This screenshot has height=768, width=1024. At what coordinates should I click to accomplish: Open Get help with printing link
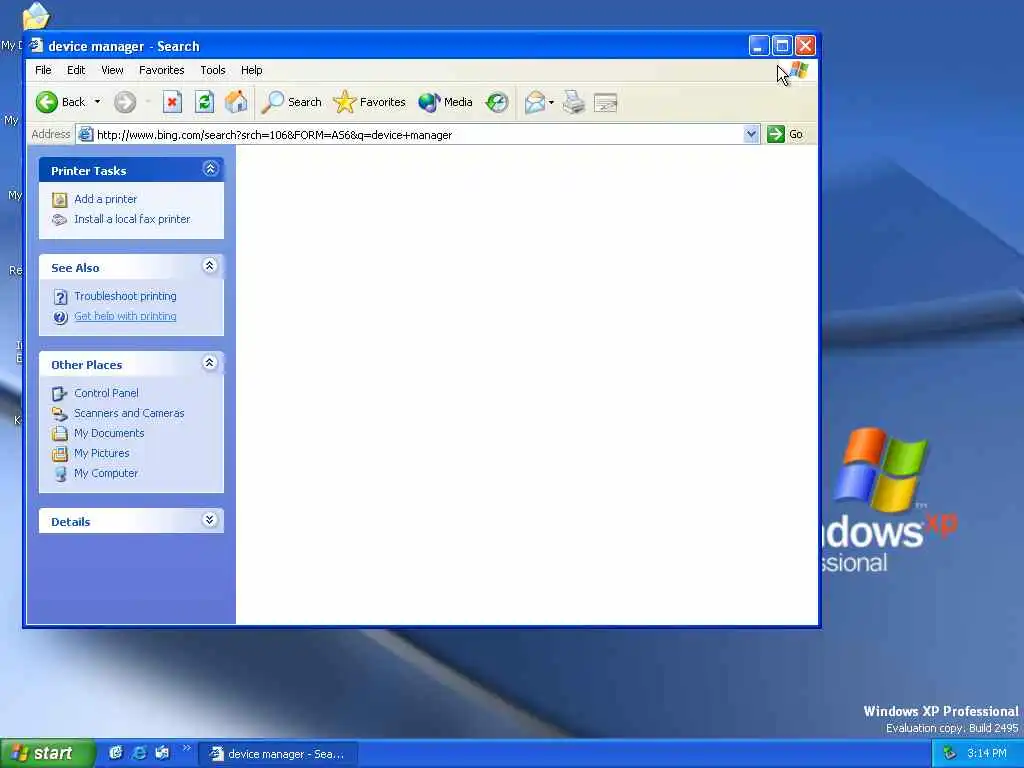click(125, 316)
